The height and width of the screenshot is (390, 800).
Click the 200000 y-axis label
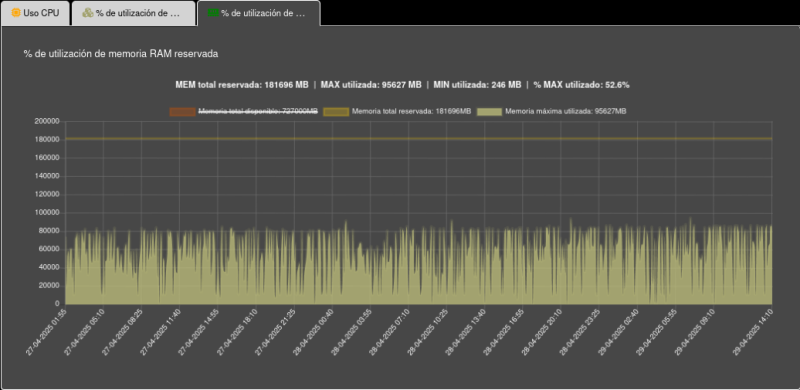(46, 121)
